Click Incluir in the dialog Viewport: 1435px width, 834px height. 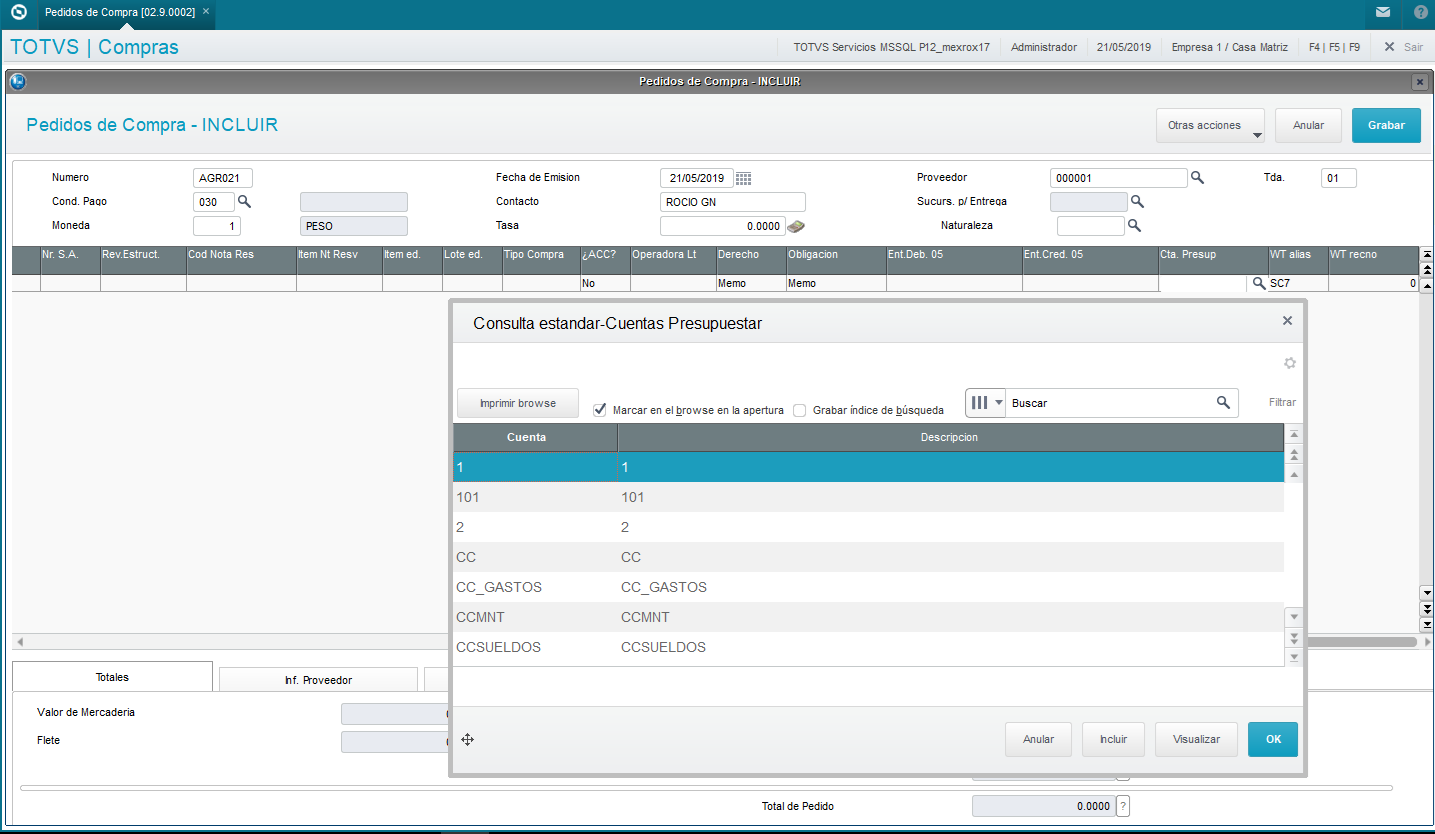[x=1113, y=740]
